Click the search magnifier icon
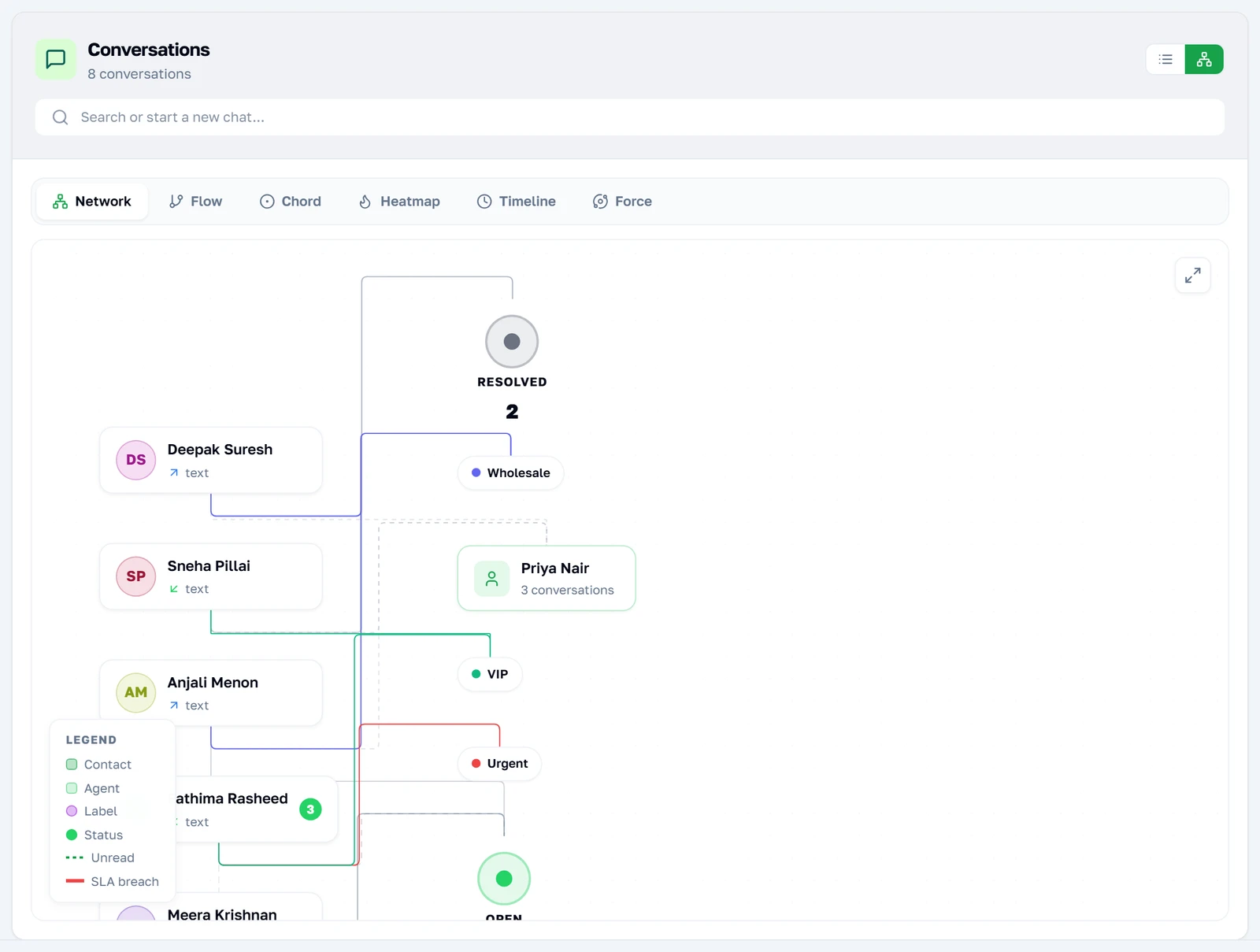 pos(60,117)
